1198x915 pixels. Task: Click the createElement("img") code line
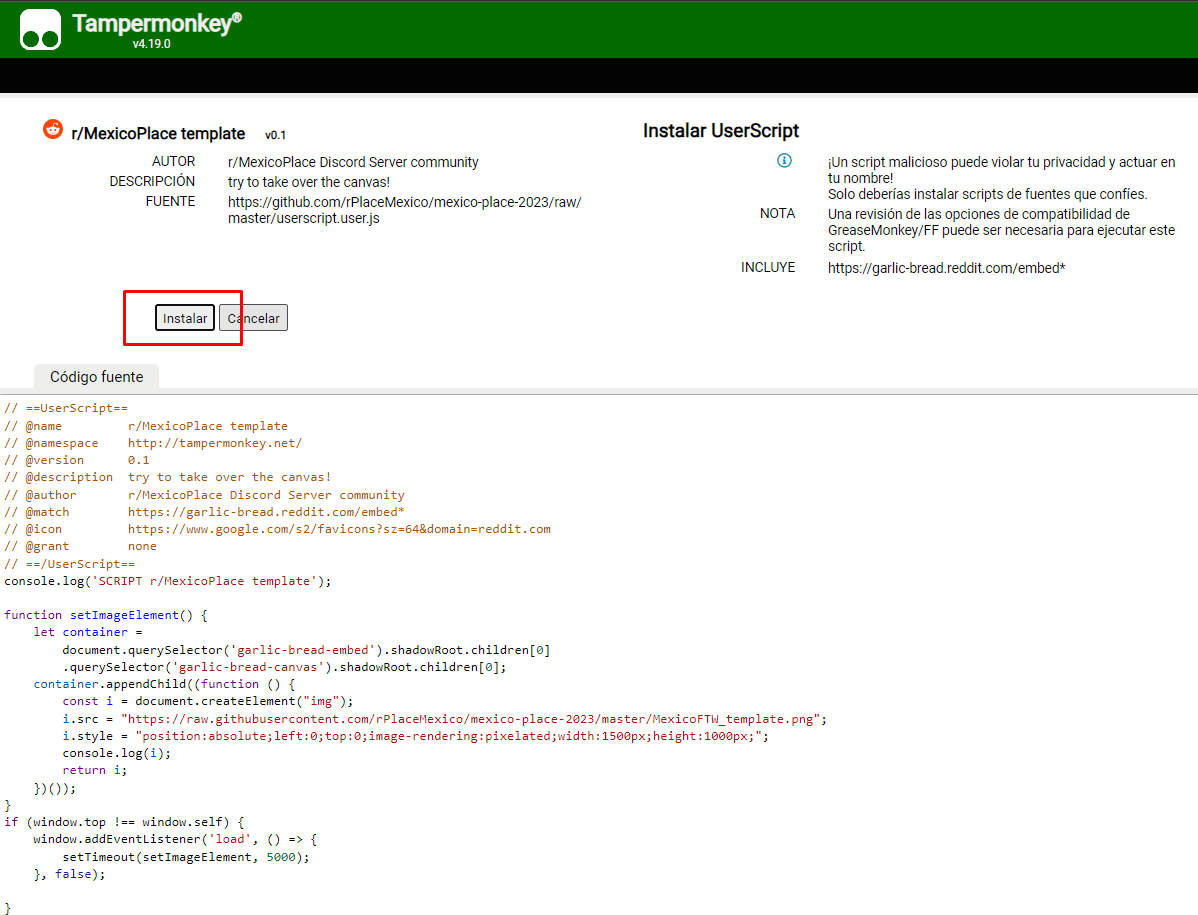pyautogui.click(x=208, y=701)
